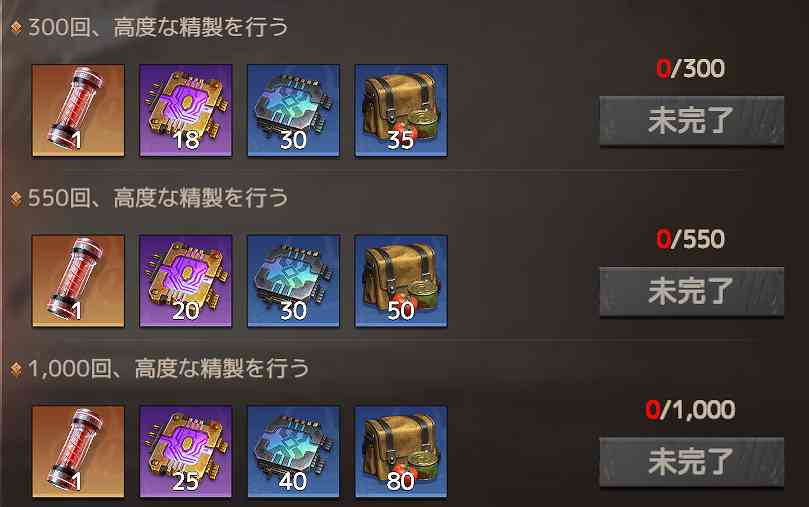The image size is (809, 507).
Task: Select purple chip reward showing 18
Action: [x=186, y=110]
